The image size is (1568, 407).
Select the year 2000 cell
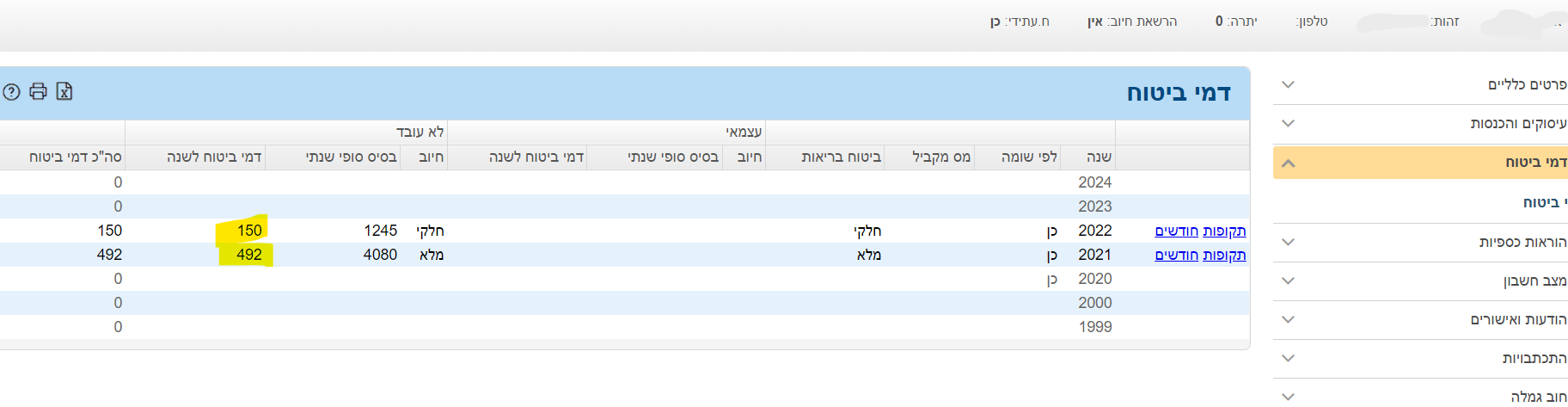1095,303
